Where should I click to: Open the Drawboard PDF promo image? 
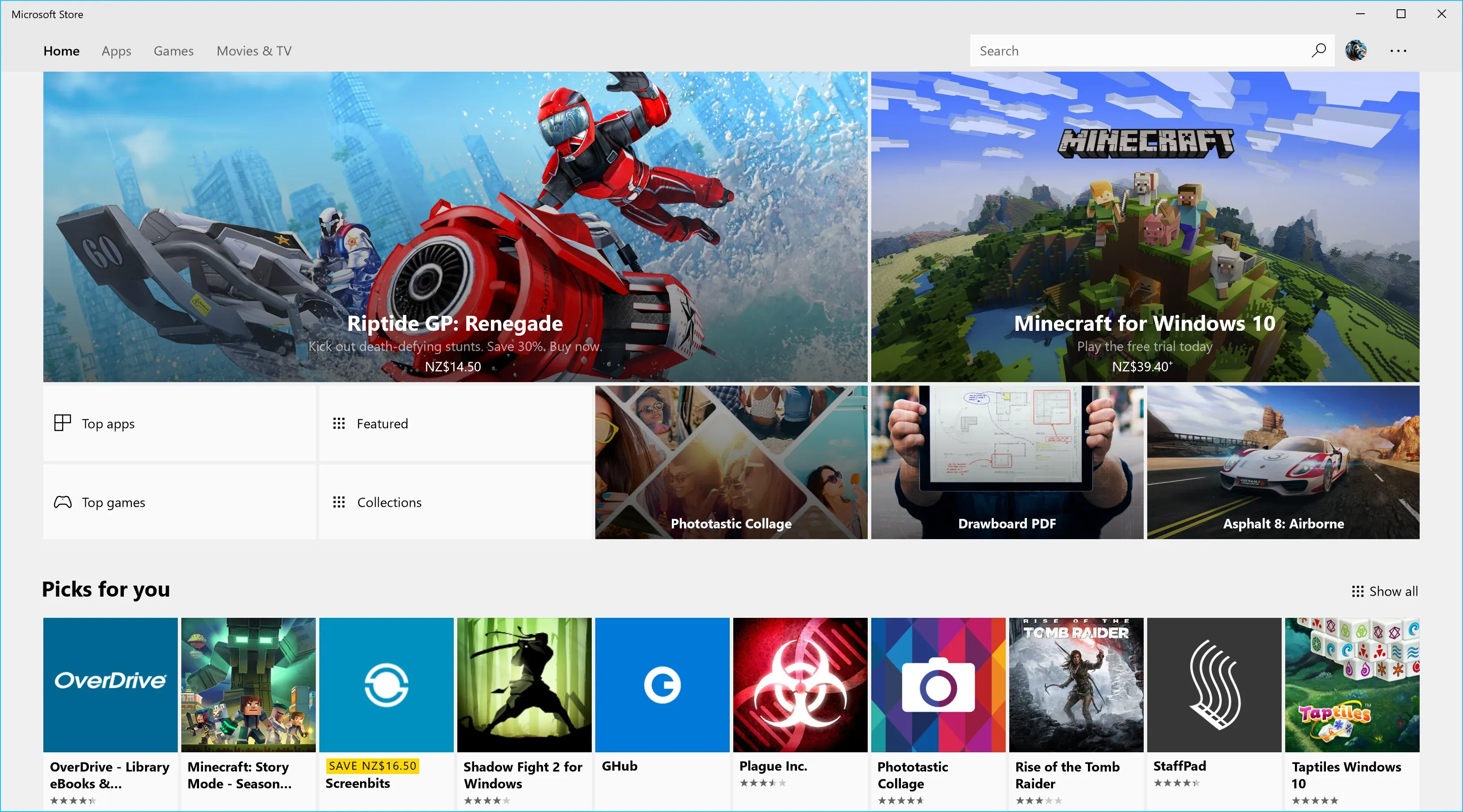coord(1007,462)
